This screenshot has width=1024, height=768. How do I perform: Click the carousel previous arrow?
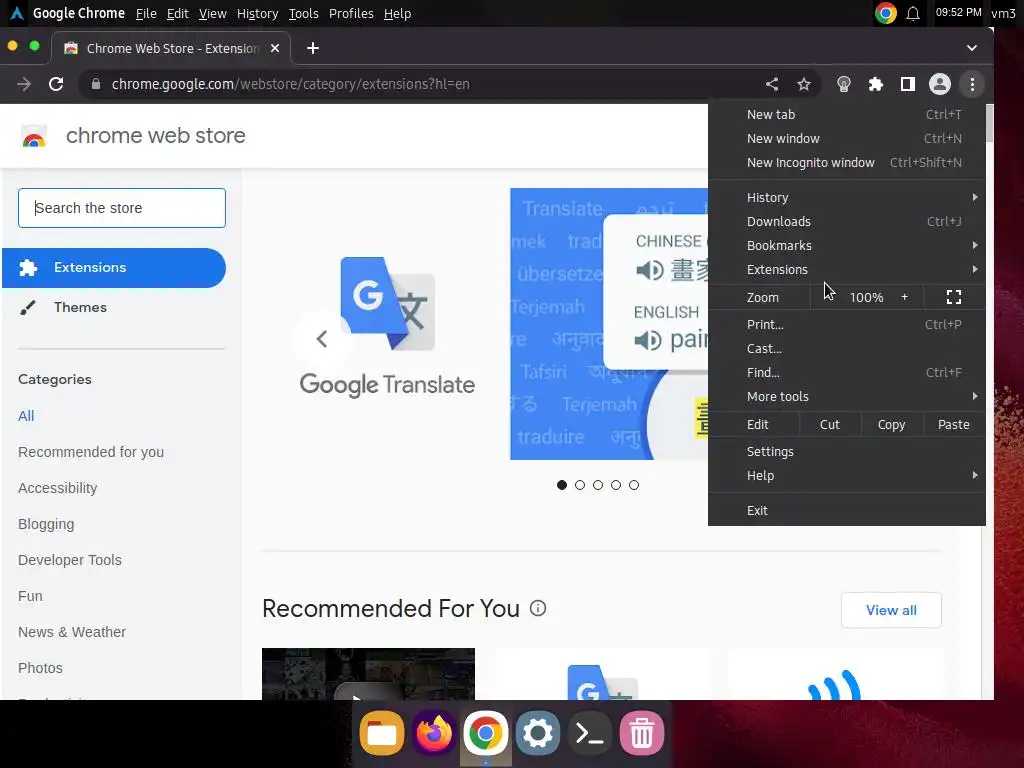[x=321, y=339]
